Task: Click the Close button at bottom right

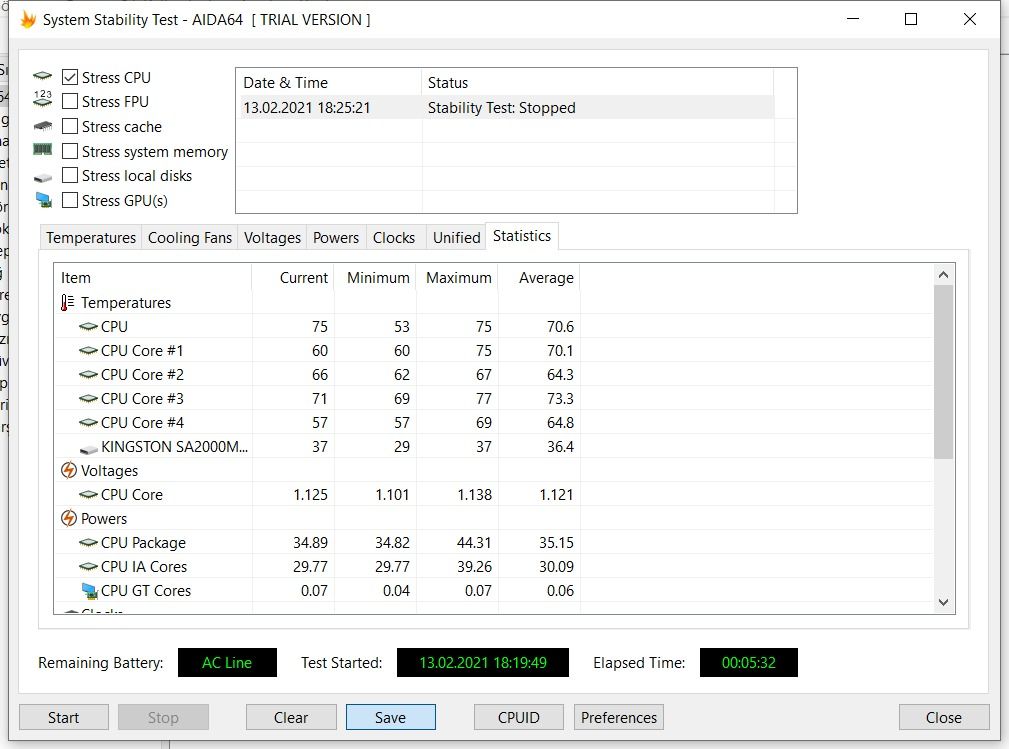Action: 944,717
